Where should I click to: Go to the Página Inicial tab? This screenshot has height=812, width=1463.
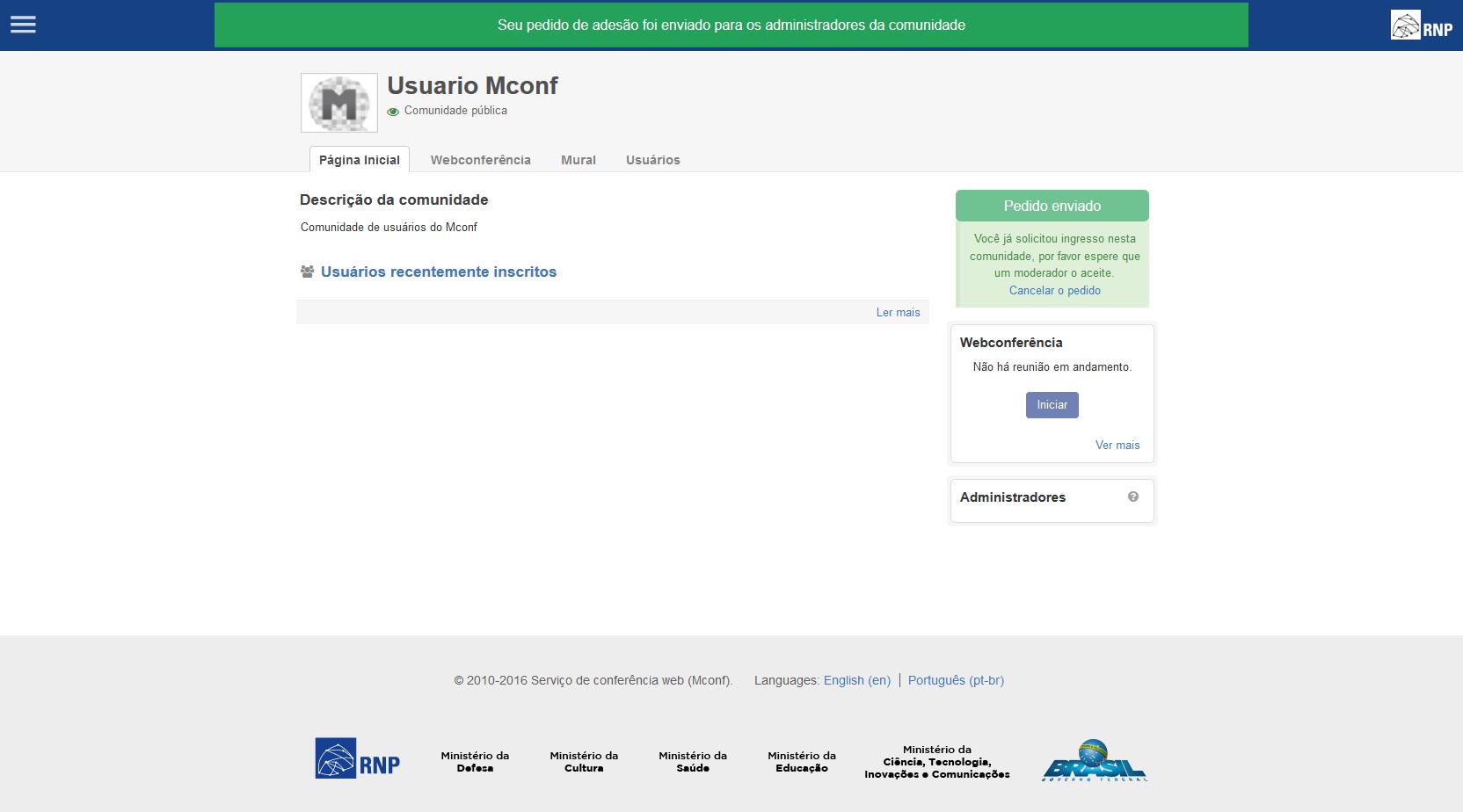coord(359,160)
